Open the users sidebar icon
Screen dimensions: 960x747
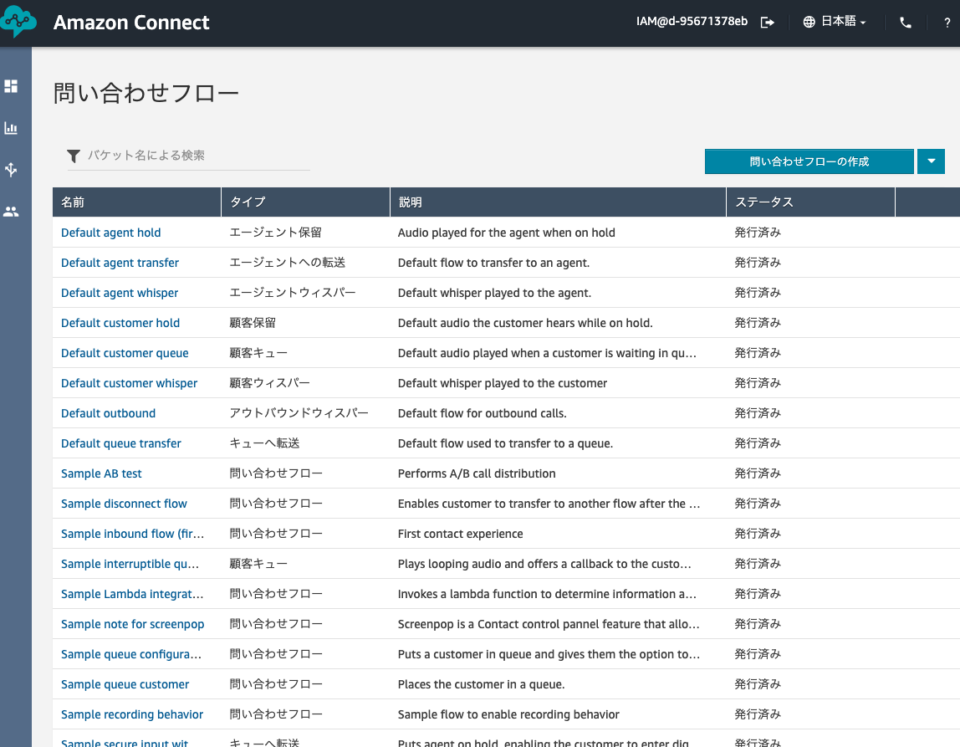[11, 212]
